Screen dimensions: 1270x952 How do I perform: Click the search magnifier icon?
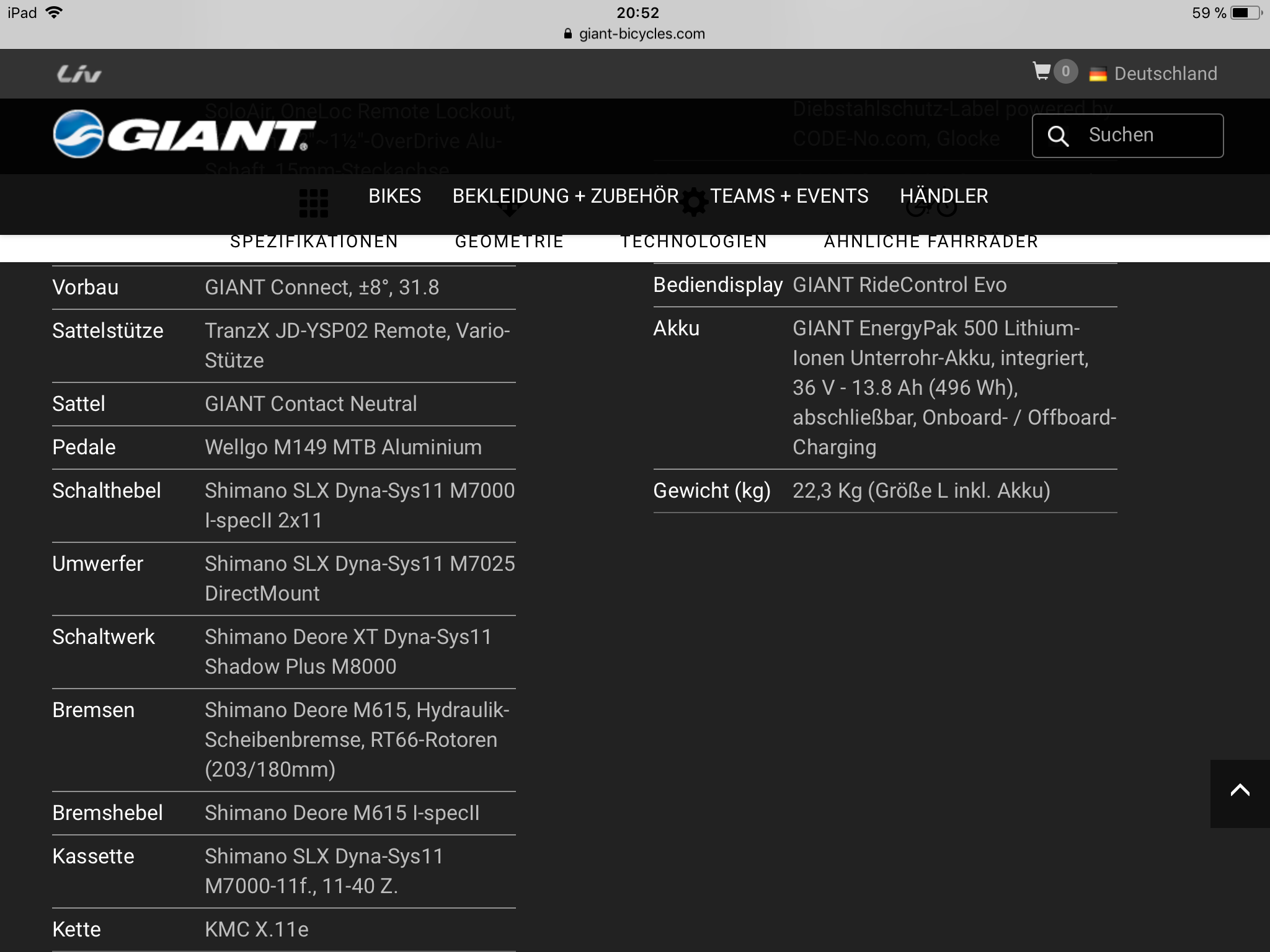(x=1058, y=136)
